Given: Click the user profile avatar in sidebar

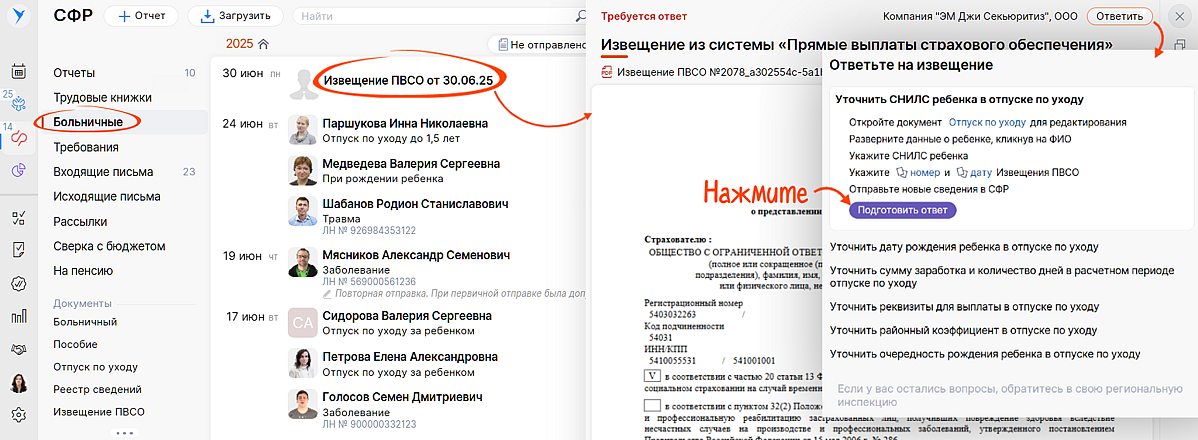Looking at the screenshot, I should coord(18,383).
